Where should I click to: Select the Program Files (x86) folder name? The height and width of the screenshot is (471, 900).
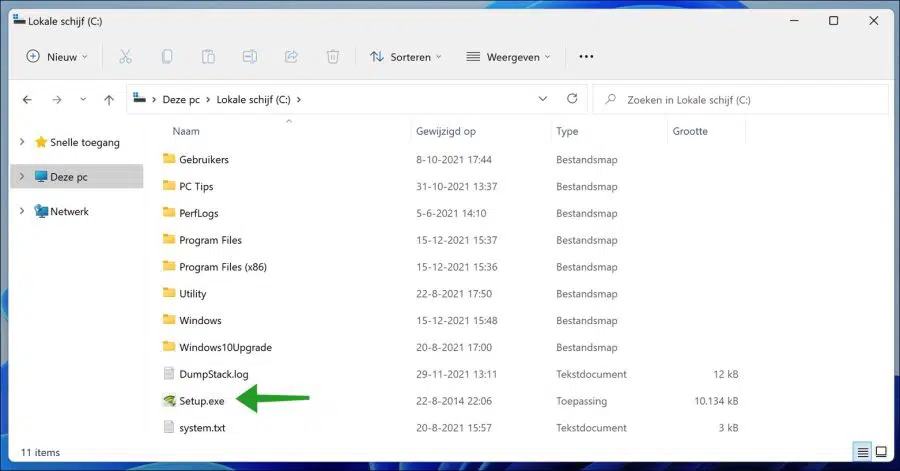(x=223, y=267)
